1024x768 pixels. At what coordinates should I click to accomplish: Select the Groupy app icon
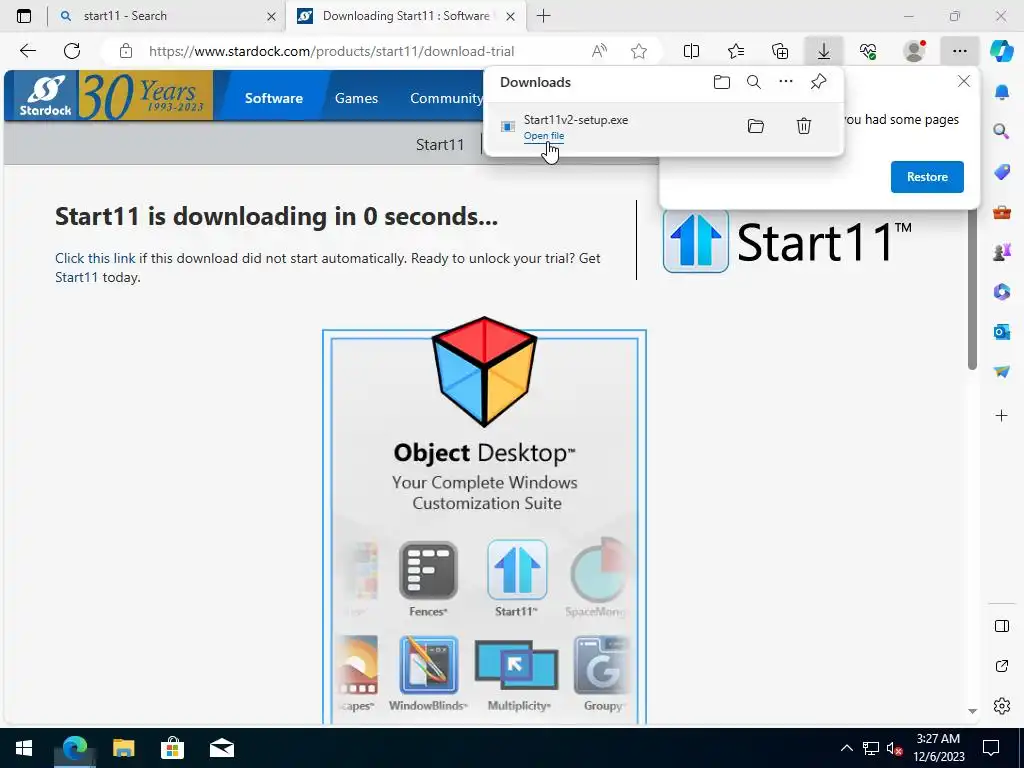pyautogui.click(x=601, y=665)
